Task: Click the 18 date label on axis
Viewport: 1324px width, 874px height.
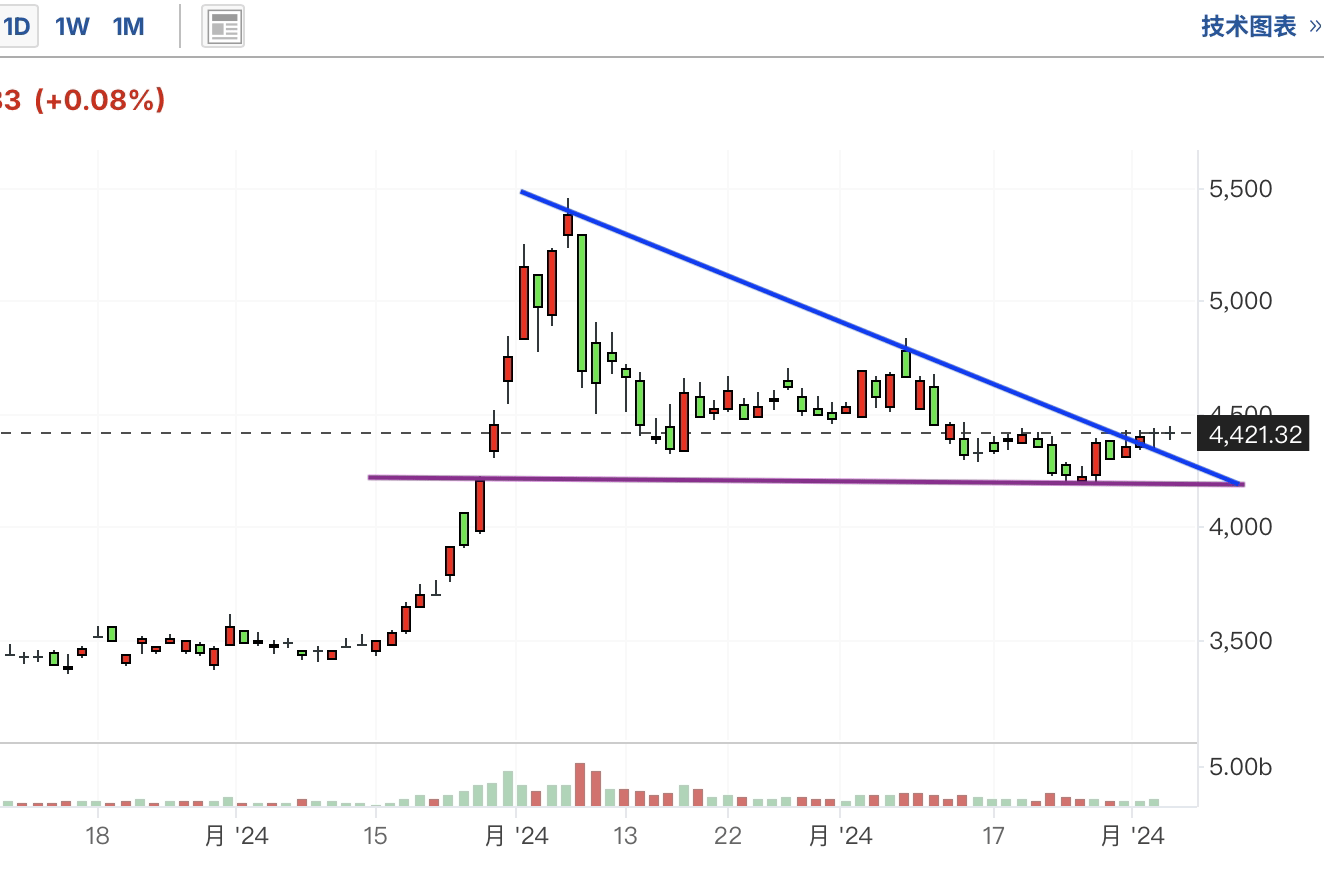Action: 97,836
